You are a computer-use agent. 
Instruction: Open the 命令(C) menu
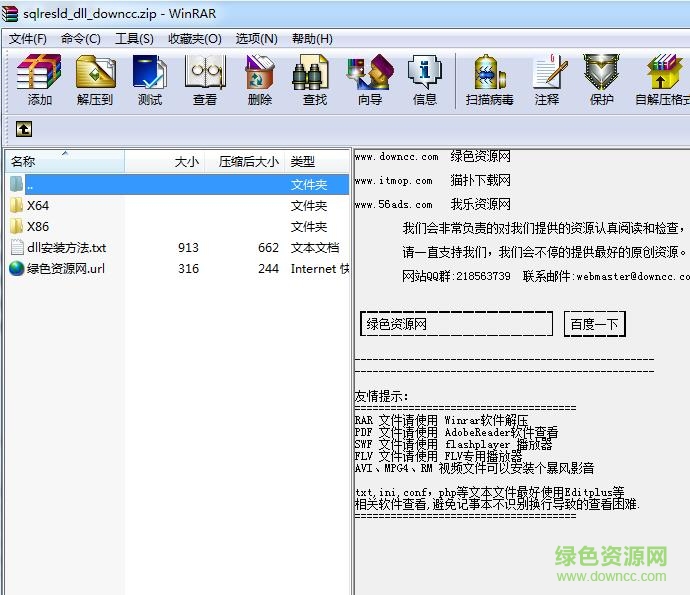pos(81,39)
